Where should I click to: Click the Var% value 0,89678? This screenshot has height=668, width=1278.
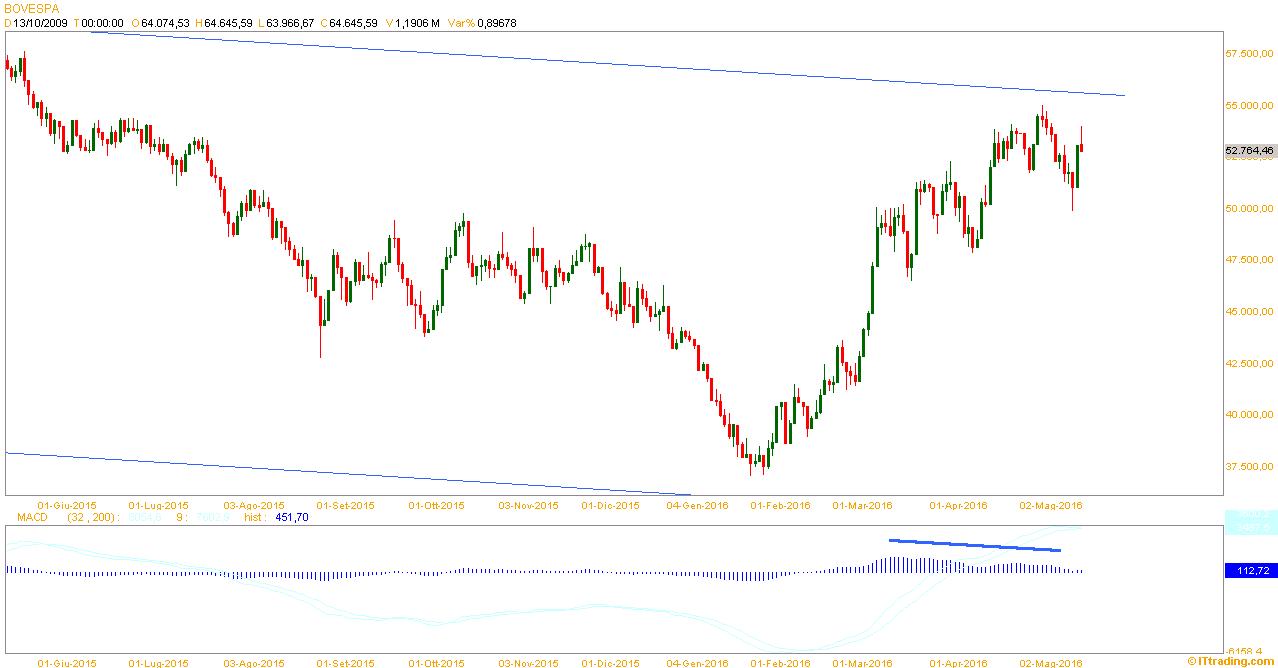496,22
